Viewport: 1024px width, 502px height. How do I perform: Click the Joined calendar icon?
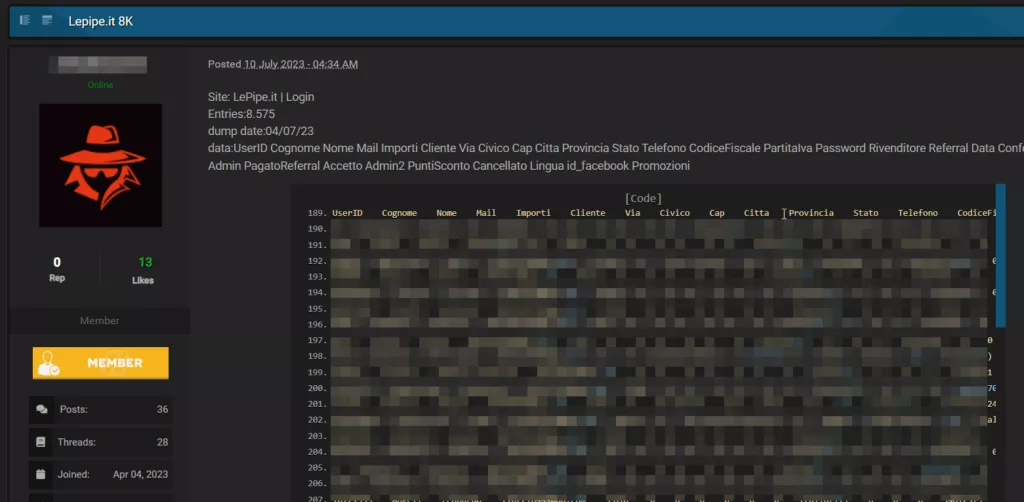[42, 474]
